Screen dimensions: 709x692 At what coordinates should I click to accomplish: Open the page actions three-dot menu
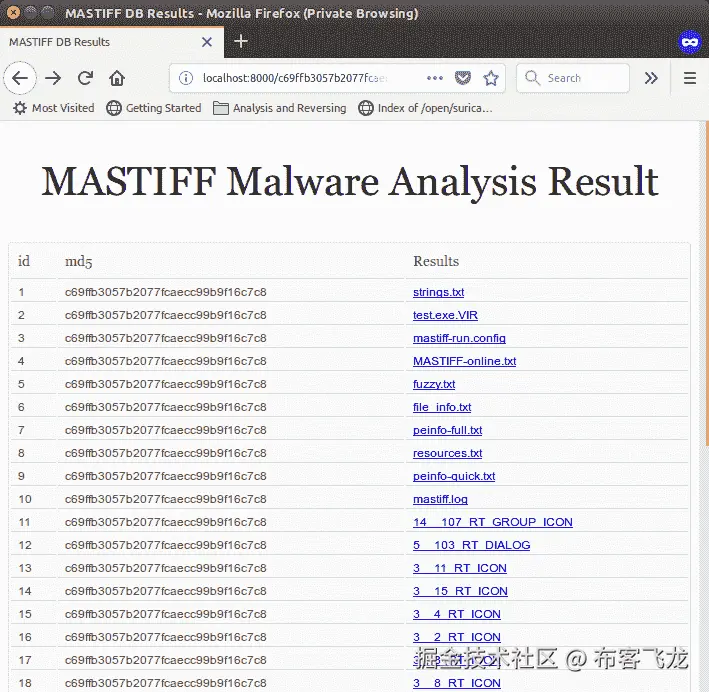[x=435, y=78]
